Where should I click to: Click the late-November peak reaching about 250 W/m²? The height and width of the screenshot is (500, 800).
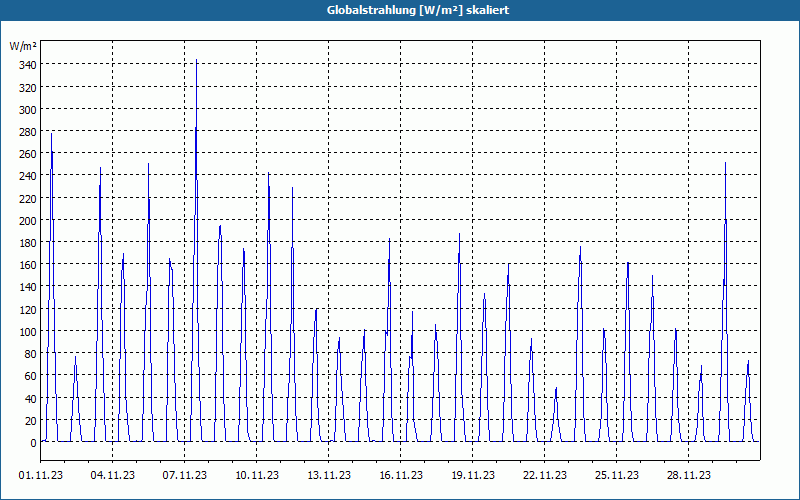pos(726,163)
